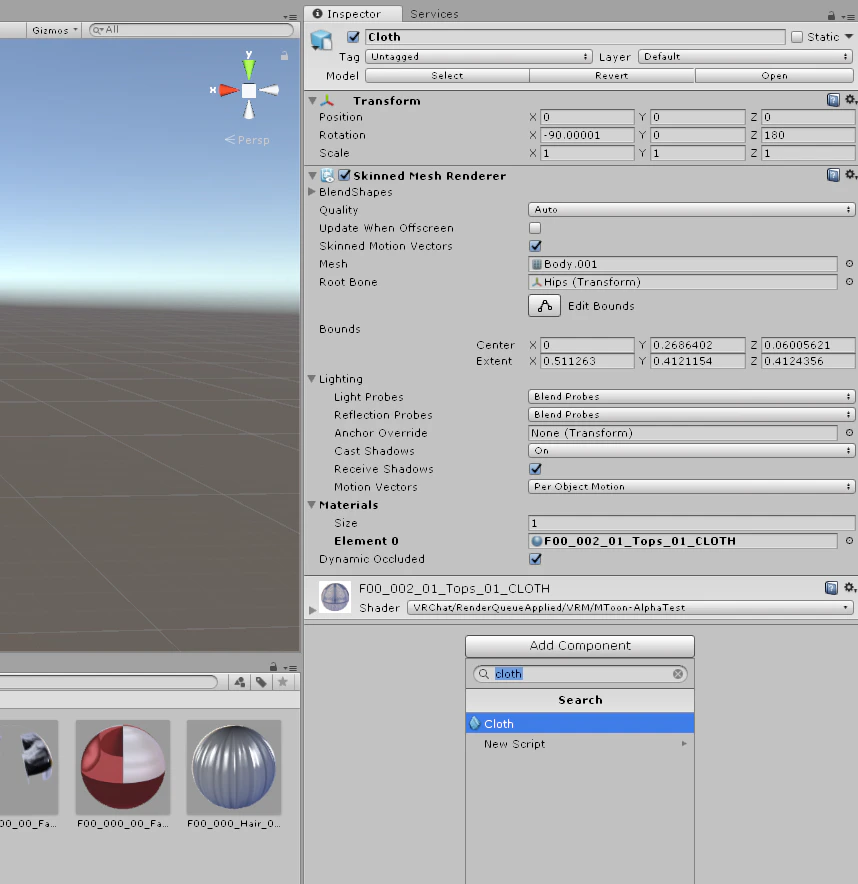Open the Motion Vectors dropdown

click(x=691, y=487)
